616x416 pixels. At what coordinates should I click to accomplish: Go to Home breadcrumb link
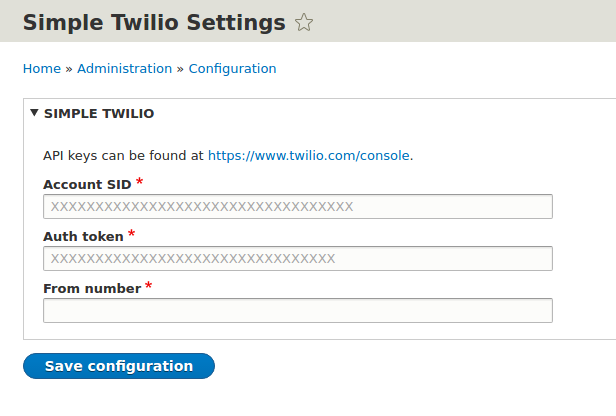(x=42, y=69)
